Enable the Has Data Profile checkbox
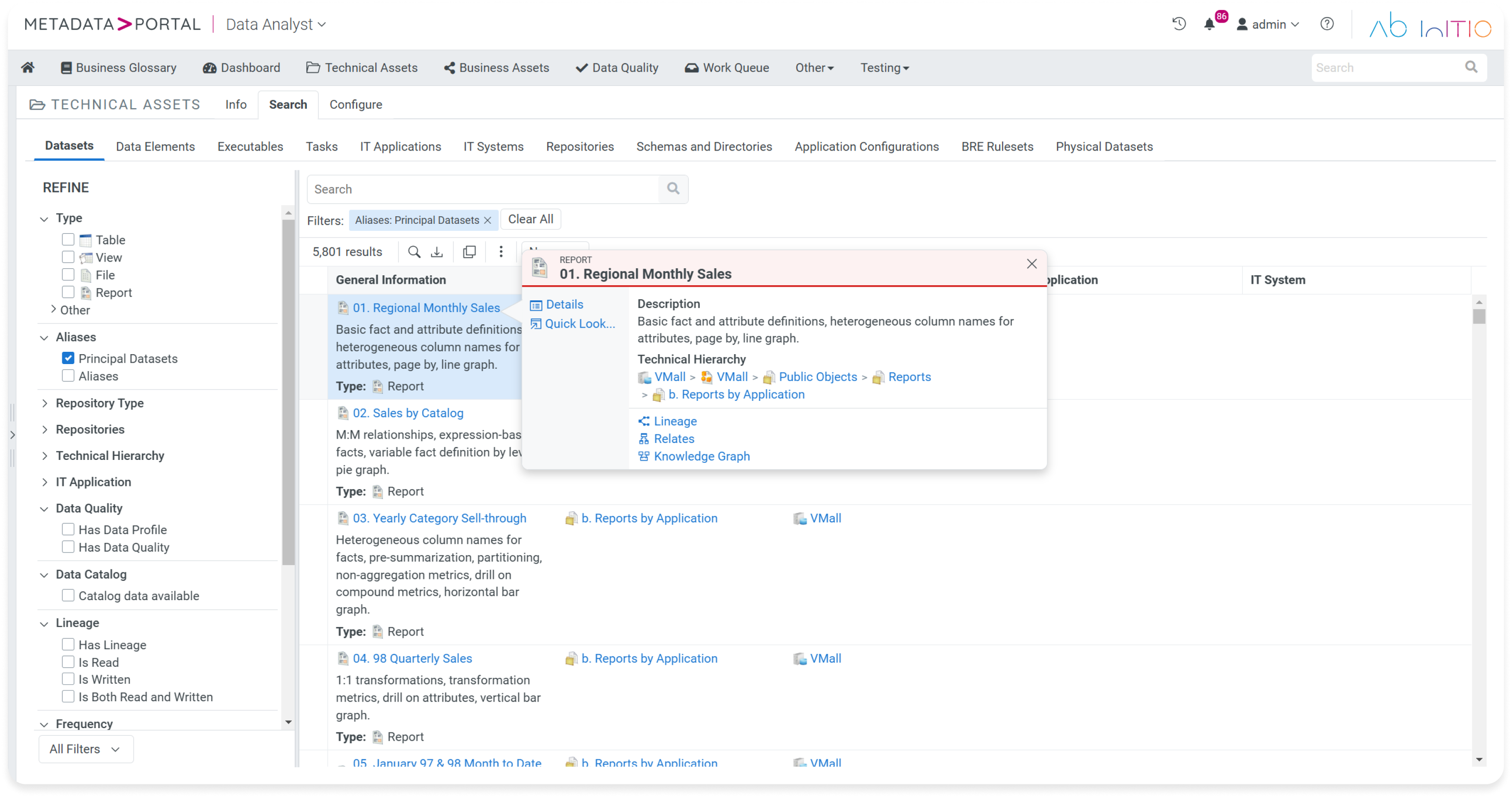The width and height of the screenshot is (1512, 798). (x=68, y=529)
